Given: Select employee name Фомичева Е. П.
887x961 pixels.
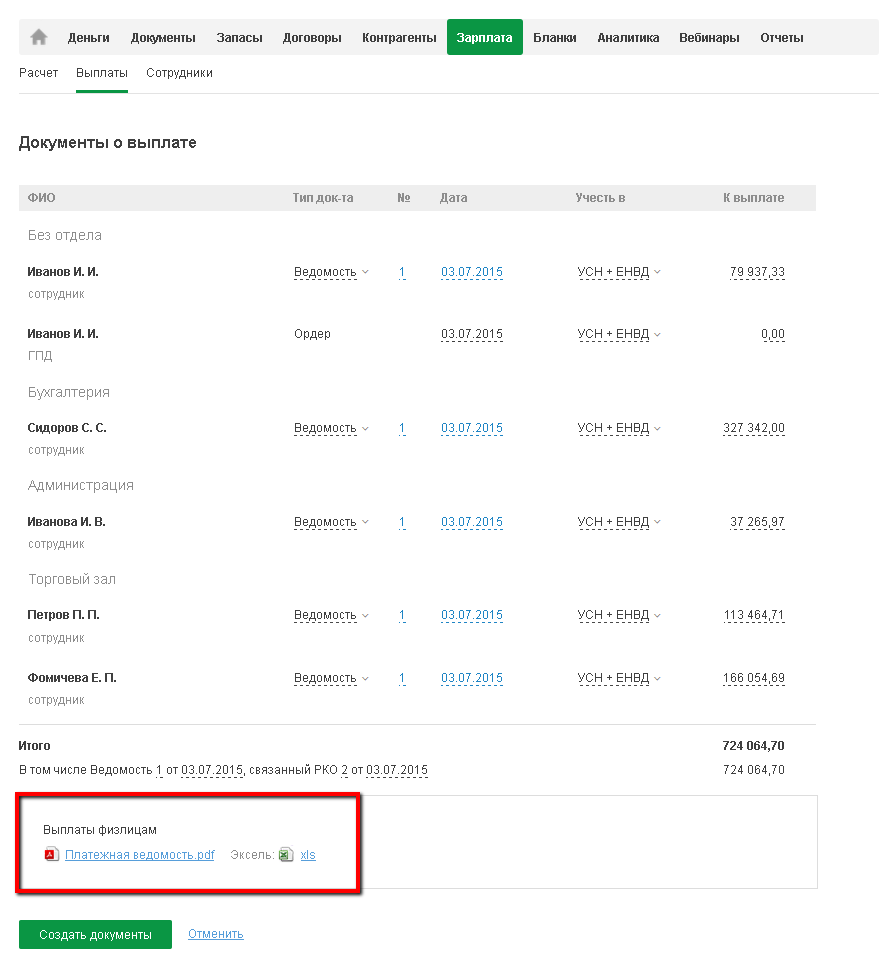Looking at the screenshot, I should [x=72, y=678].
